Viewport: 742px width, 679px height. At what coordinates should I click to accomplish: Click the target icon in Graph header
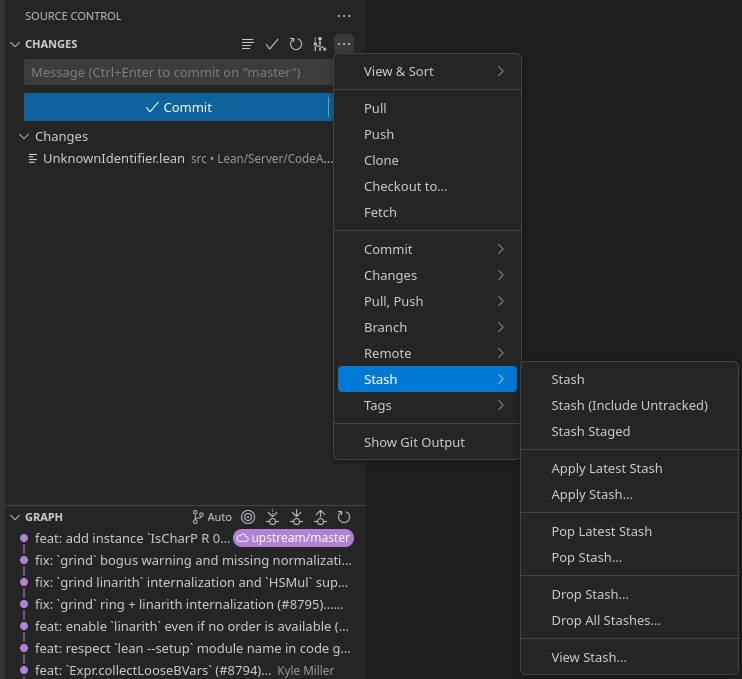(x=248, y=517)
